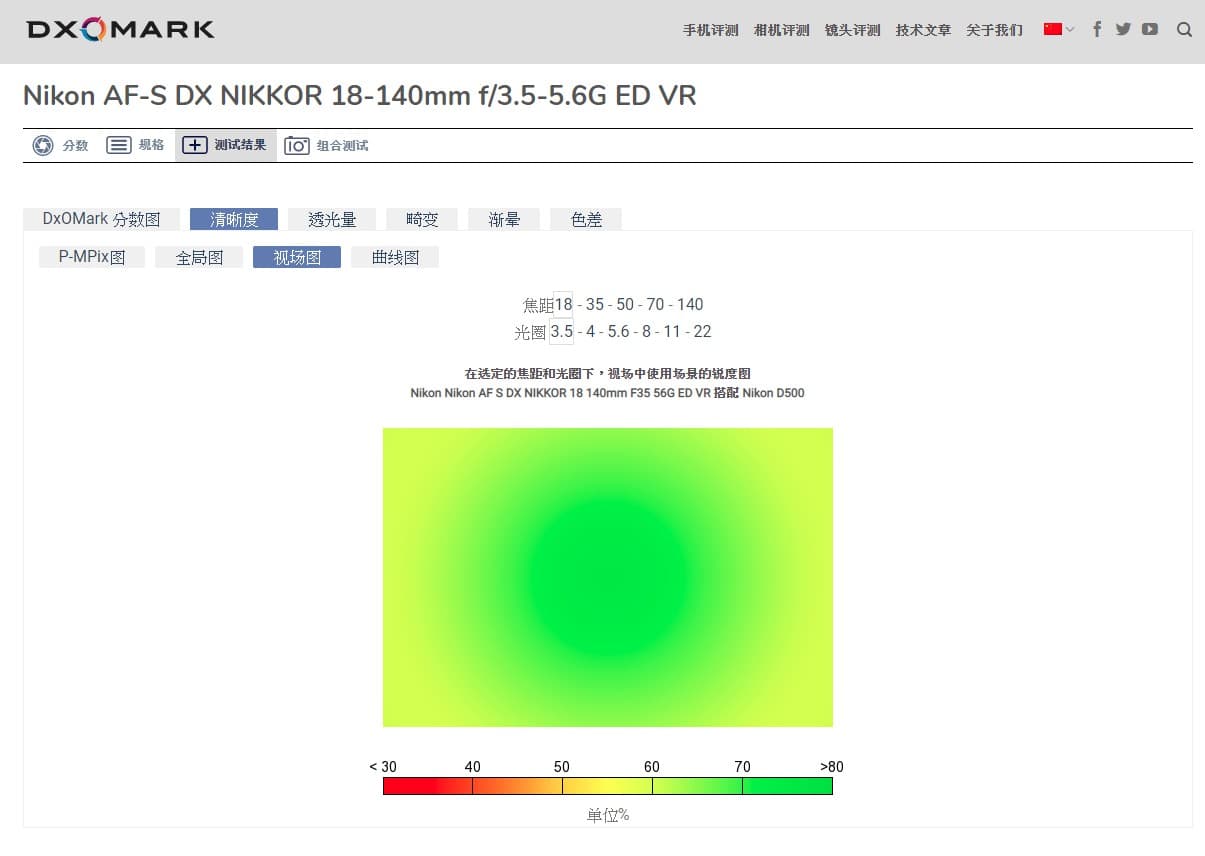Viewport: 1205px width, 856px height.
Task: Open the Twitter icon link
Action: (1123, 29)
